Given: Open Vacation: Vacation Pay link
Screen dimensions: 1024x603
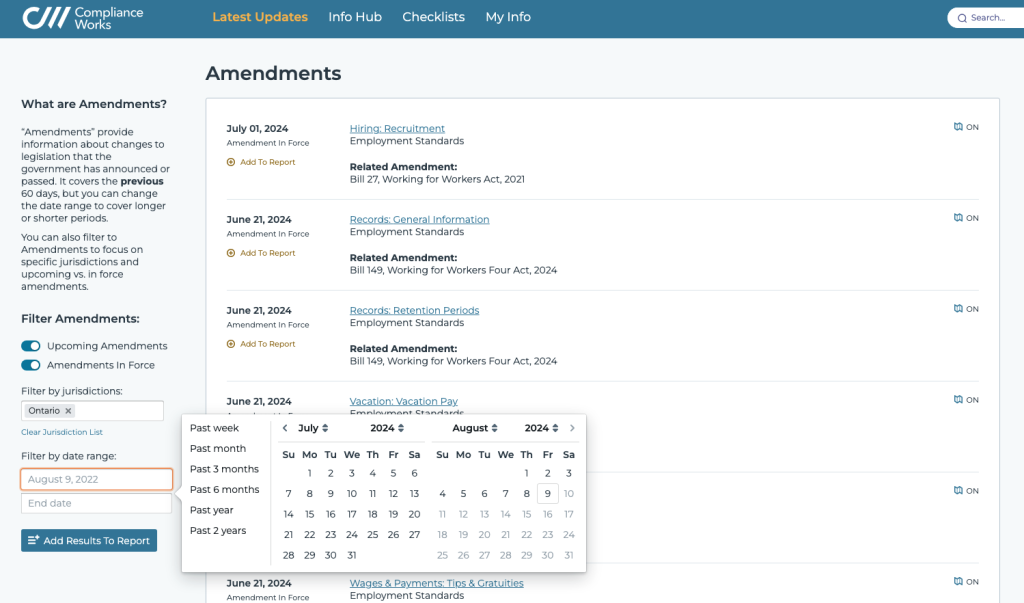Looking at the screenshot, I should click(x=404, y=401).
